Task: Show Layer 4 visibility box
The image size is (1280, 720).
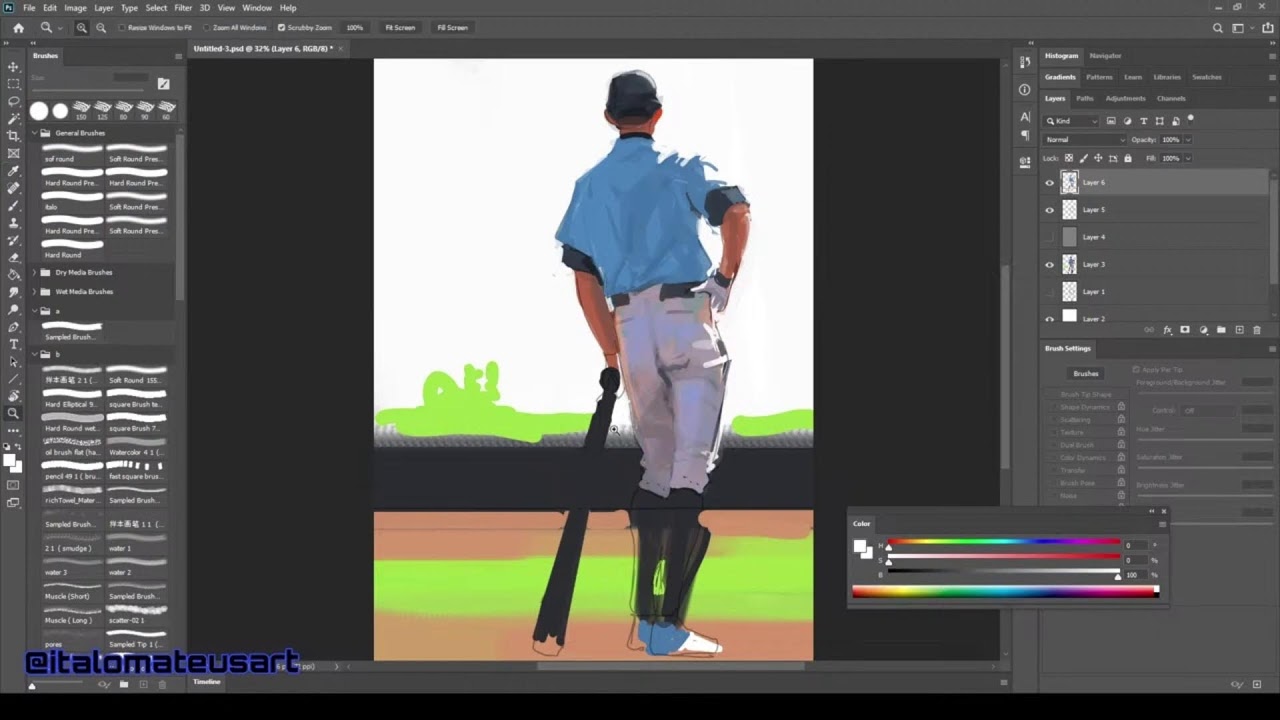Action: coord(1049,237)
